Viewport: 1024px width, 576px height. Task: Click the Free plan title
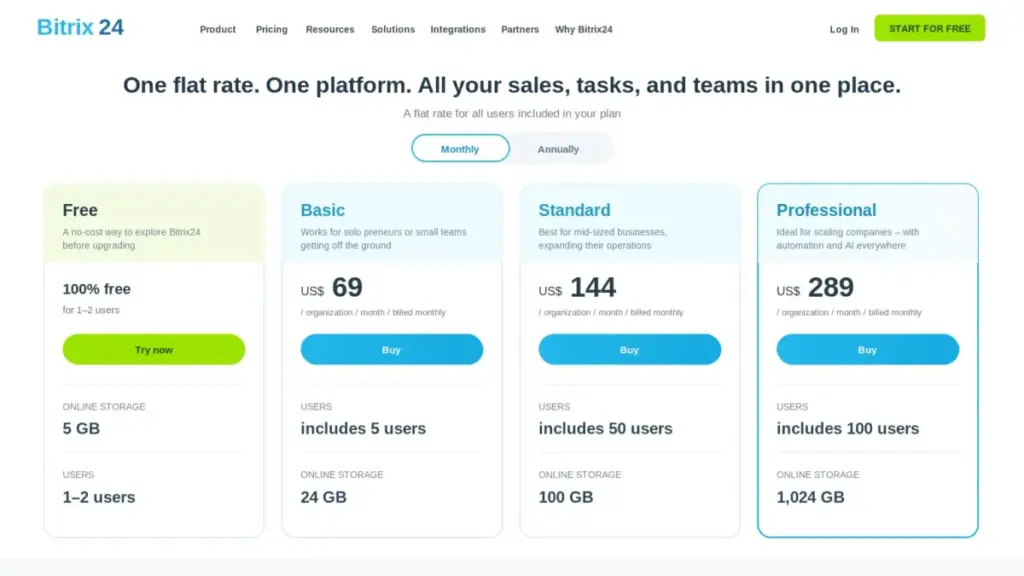tap(80, 210)
